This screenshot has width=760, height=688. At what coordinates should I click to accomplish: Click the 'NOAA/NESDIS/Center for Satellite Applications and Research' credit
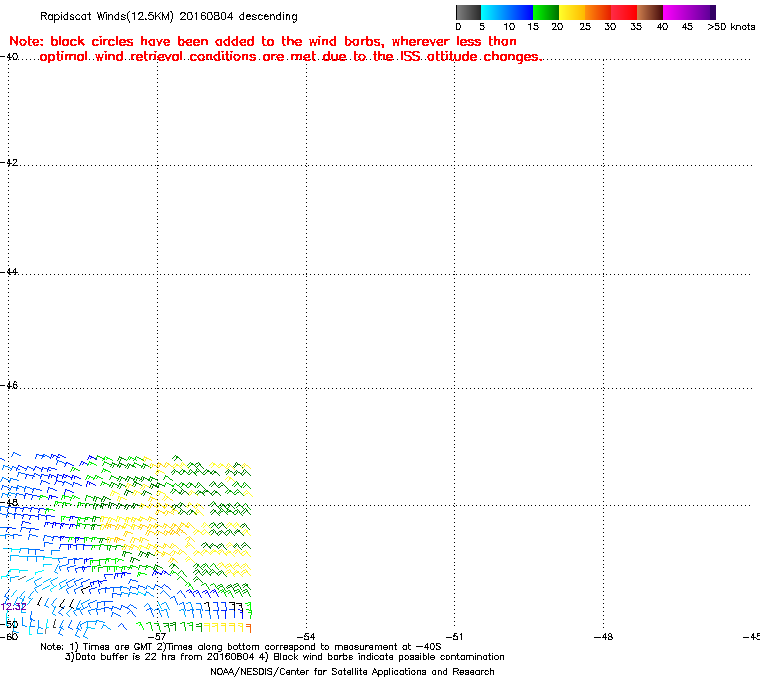pyautogui.click(x=352, y=672)
